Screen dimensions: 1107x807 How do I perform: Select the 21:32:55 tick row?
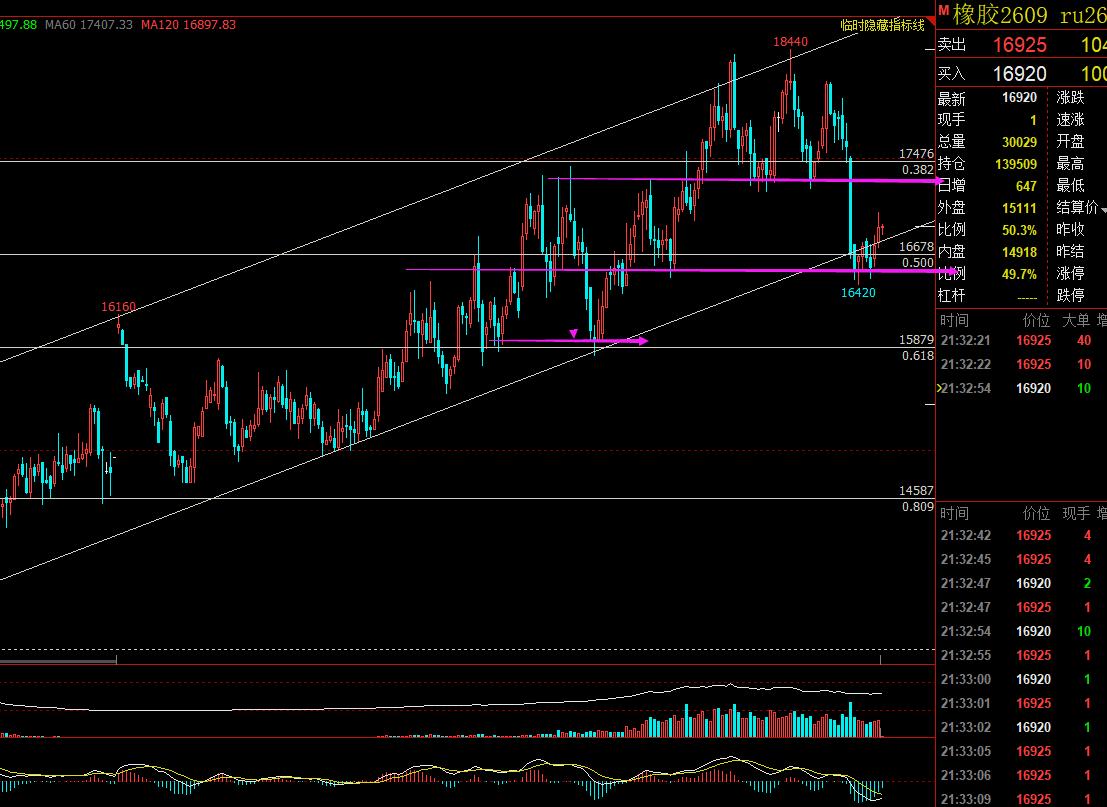click(1022, 655)
